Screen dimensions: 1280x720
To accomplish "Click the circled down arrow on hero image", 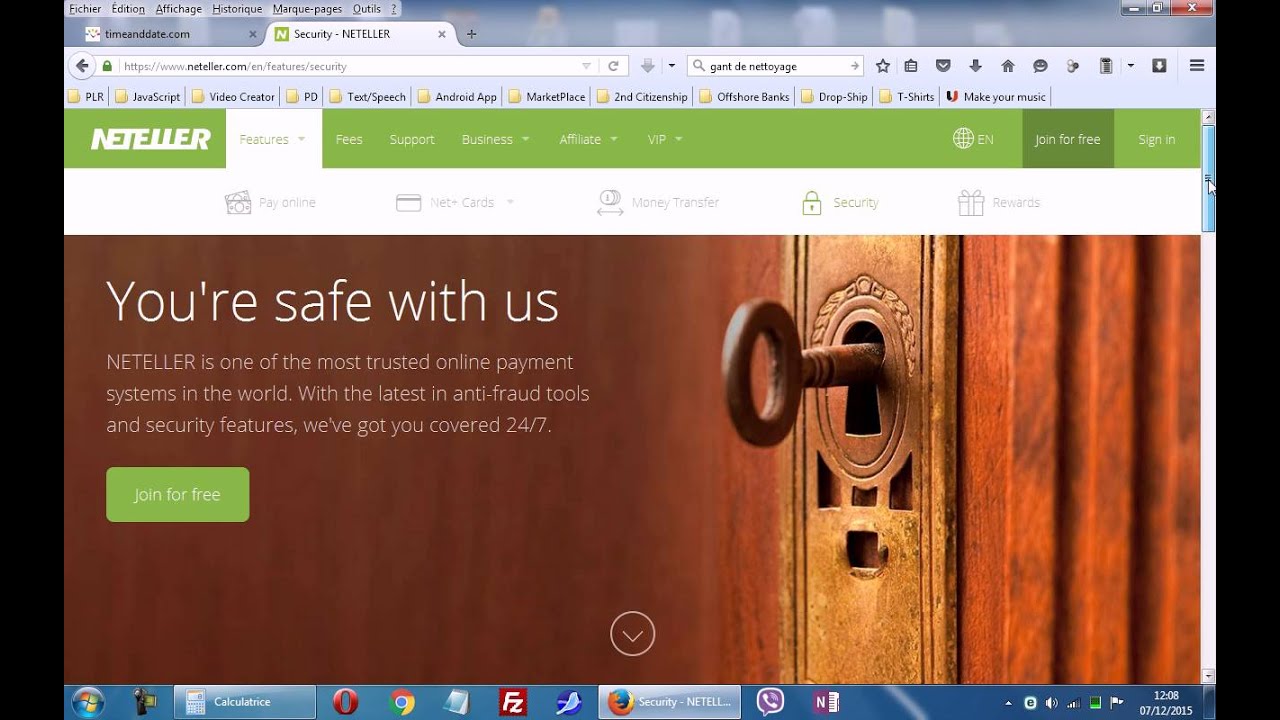I will (x=632, y=634).
